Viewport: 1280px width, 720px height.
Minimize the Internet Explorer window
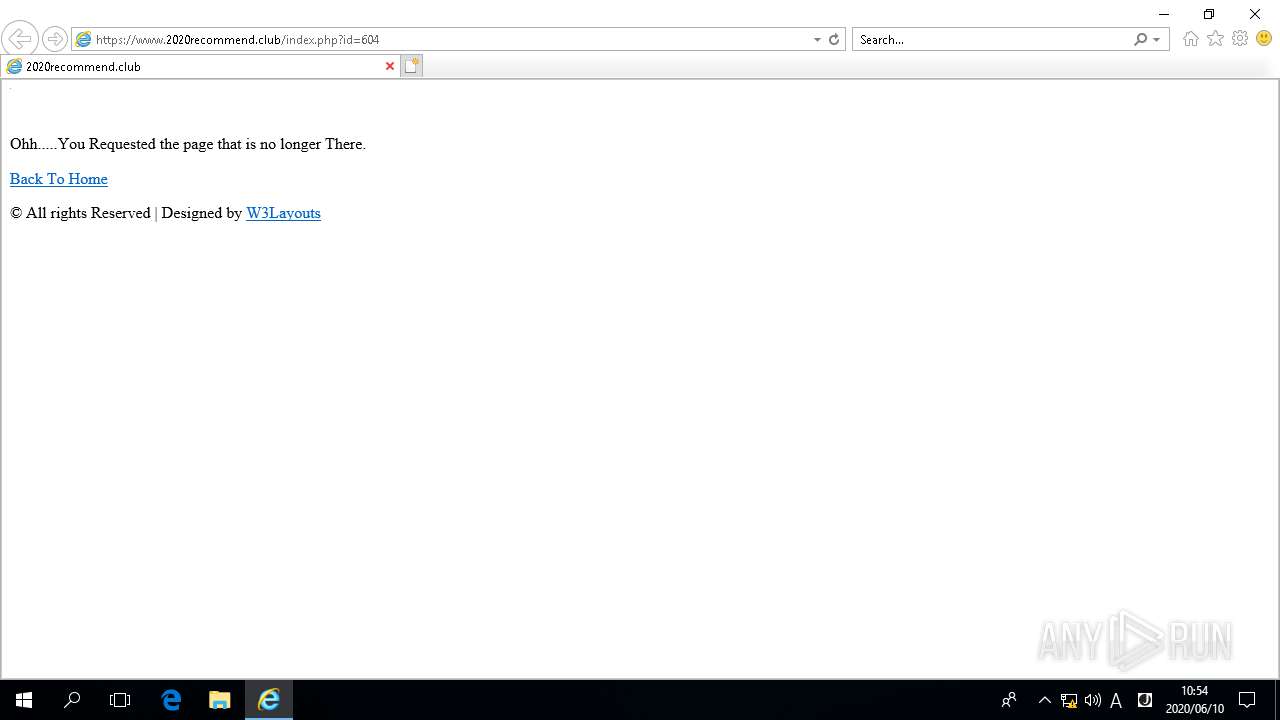(x=1163, y=14)
